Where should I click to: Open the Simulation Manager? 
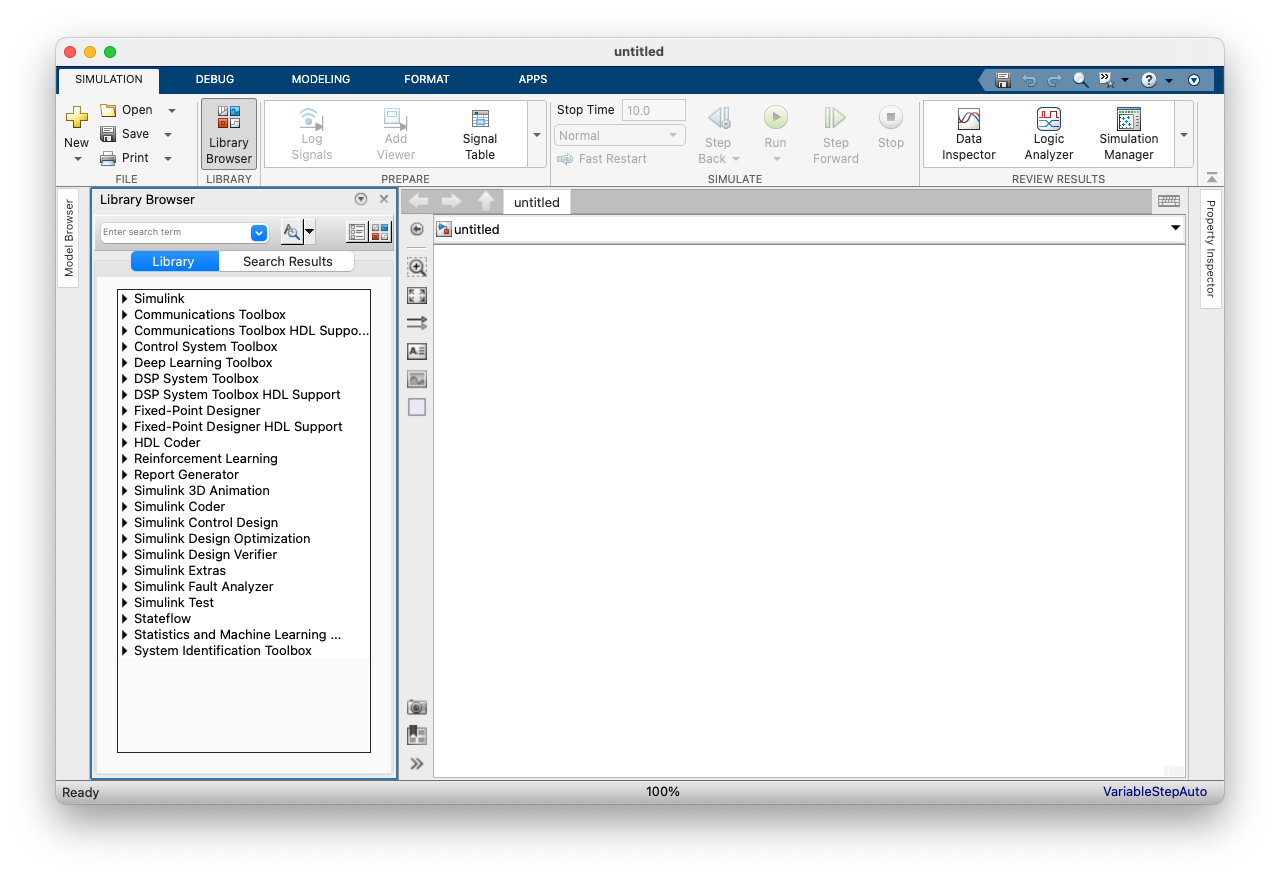(1129, 134)
